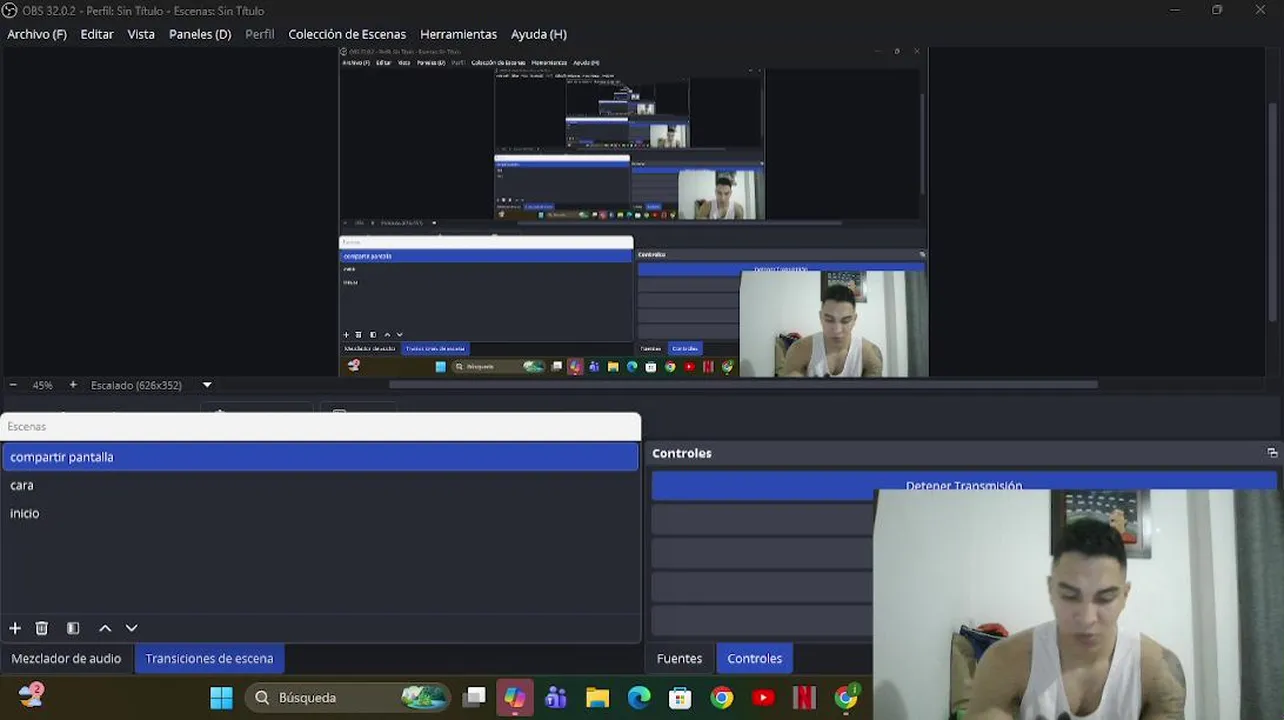Switch to the Fuentes tab
The height and width of the screenshot is (720, 1284).
tap(679, 658)
